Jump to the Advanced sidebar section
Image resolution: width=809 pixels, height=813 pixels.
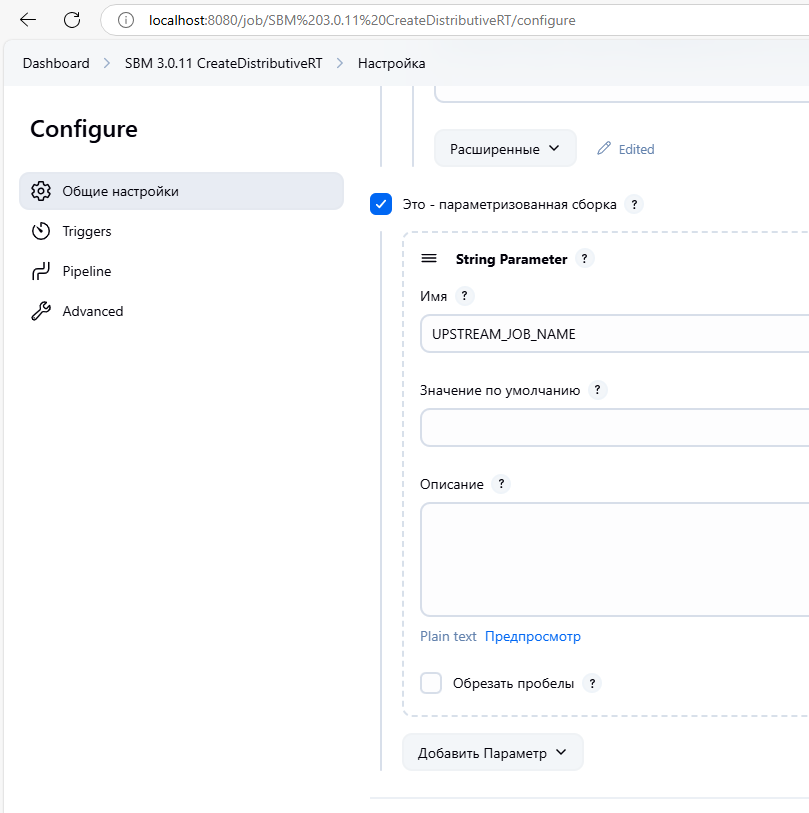(x=93, y=311)
